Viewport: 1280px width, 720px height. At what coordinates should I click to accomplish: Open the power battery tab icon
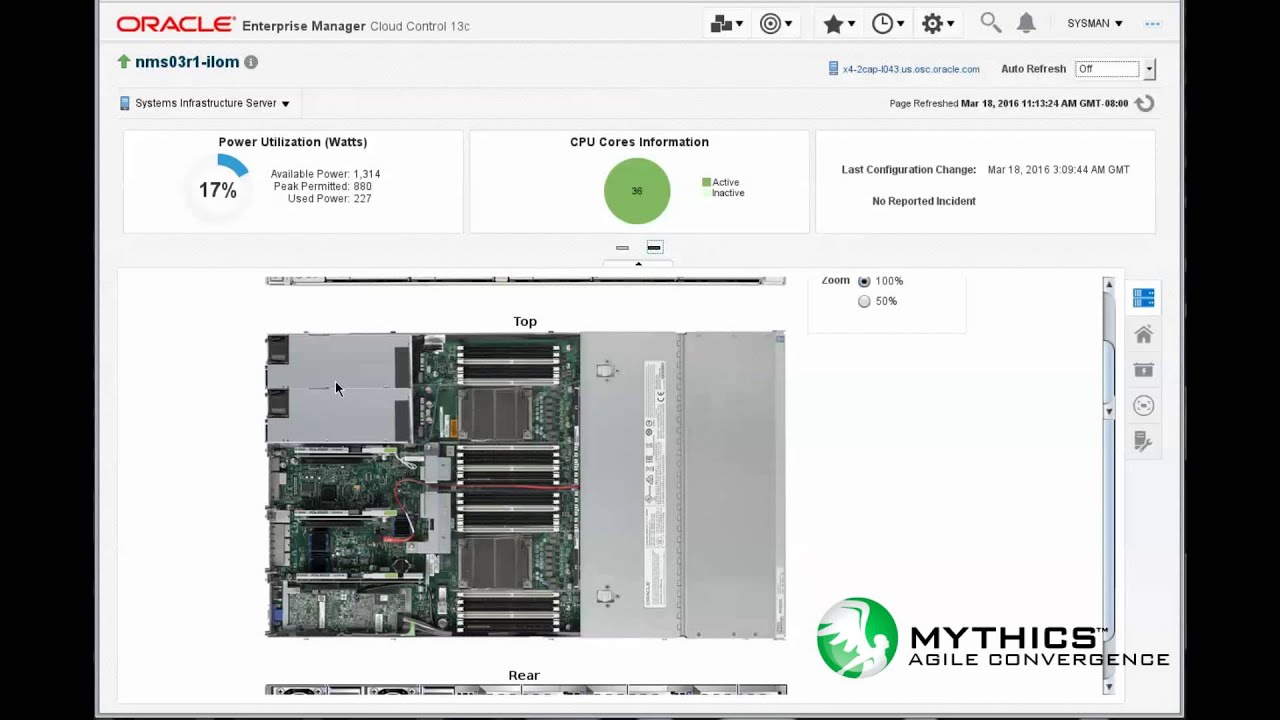[1144, 370]
